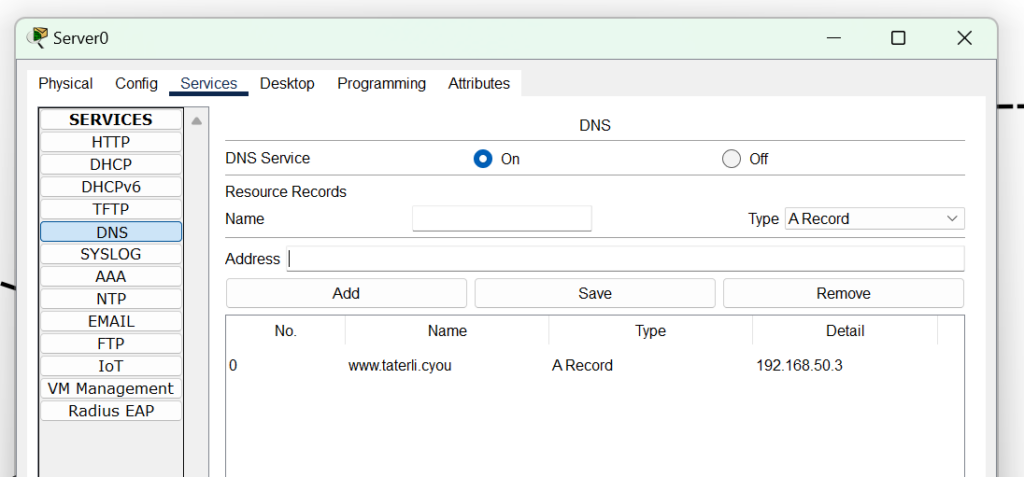Turn DNS Service Off
The width and height of the screenshot is (1024, 477).
(731, 159)
